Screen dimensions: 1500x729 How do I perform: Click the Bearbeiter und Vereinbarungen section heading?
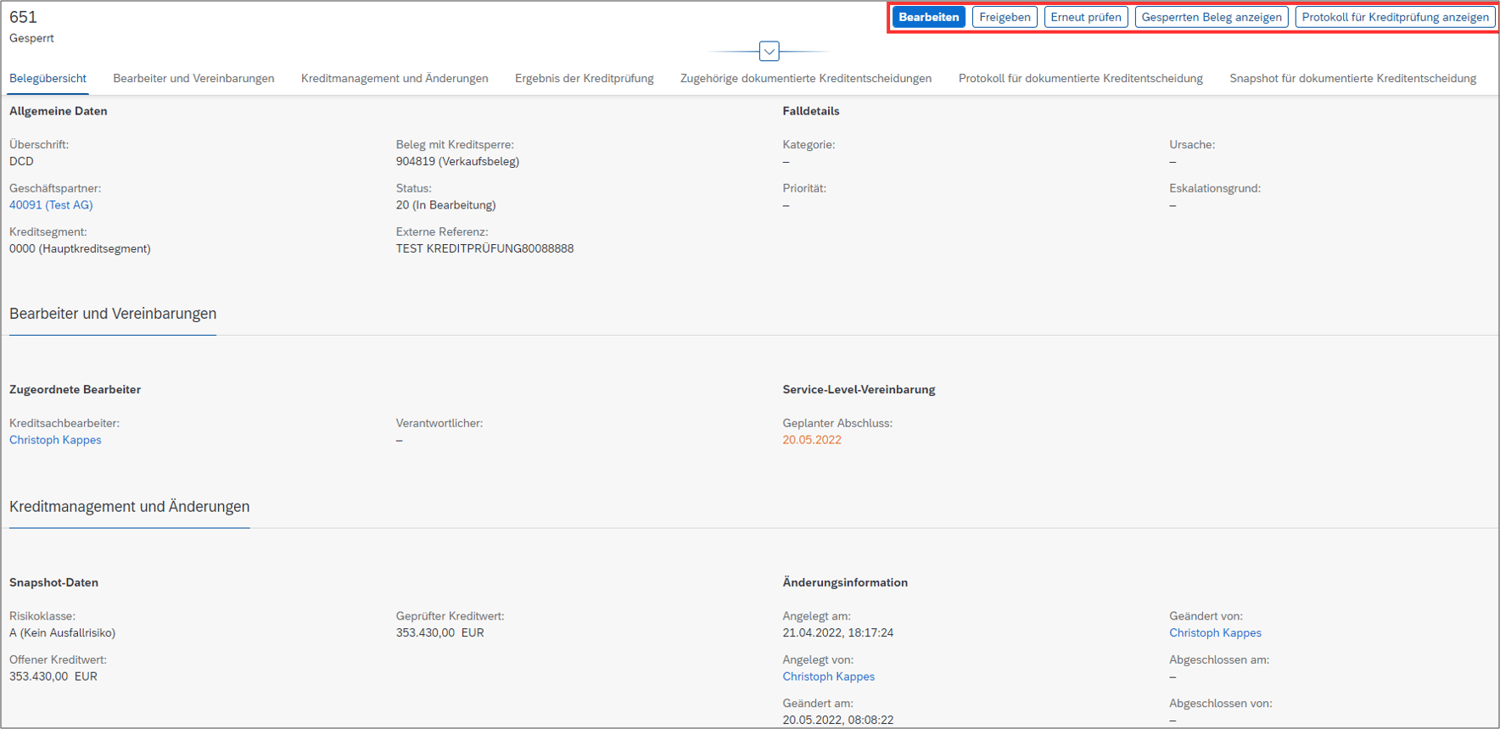click(x=112, y=314)
